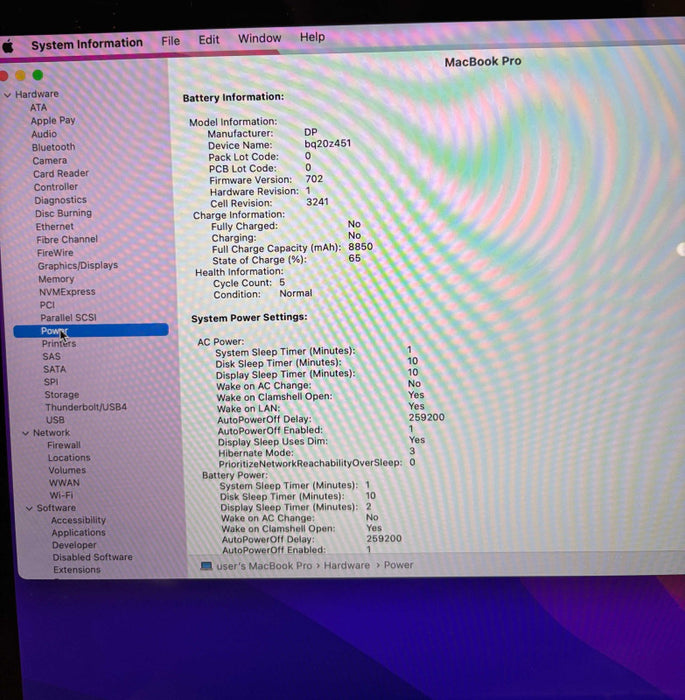This screenshot has width=685, height=700.
Task: Select Volumes under Network
Action: click(67, 470)
